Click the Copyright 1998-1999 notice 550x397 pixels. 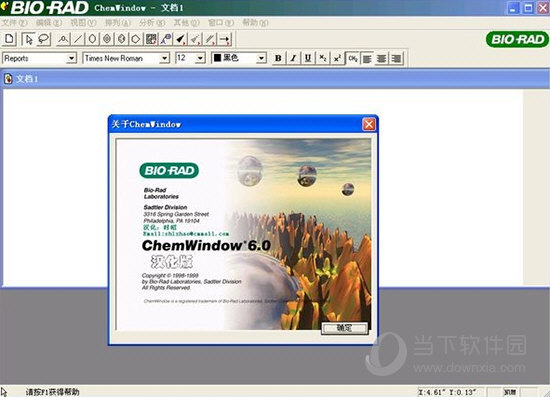tap(170, 276)
